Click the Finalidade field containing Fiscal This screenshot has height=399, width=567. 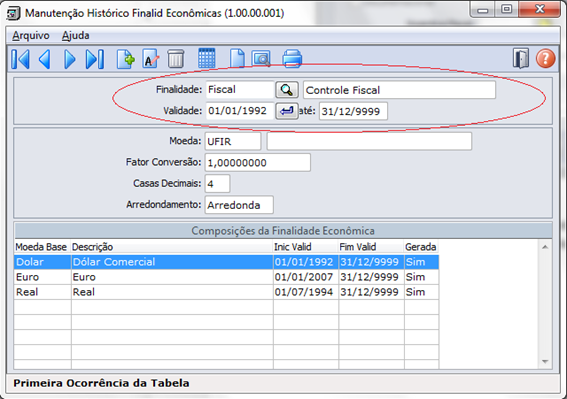click(239, 90)
